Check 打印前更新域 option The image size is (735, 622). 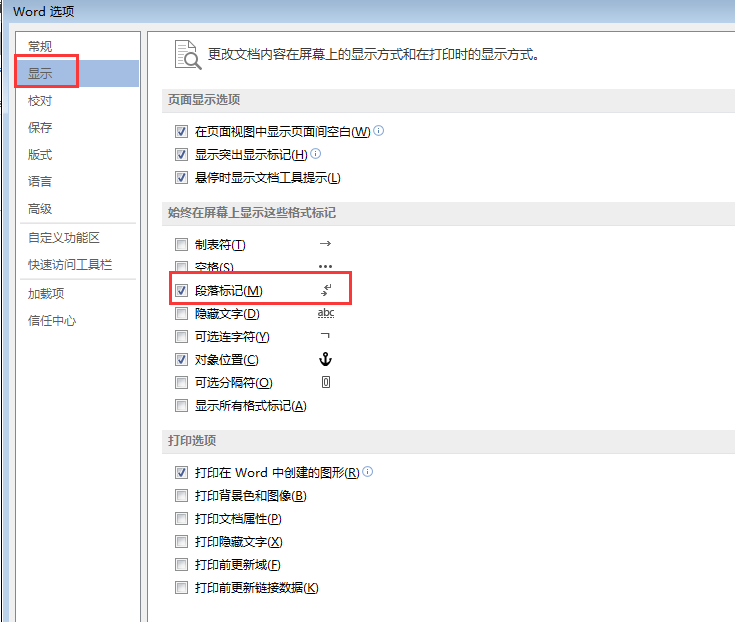point(181,565)
